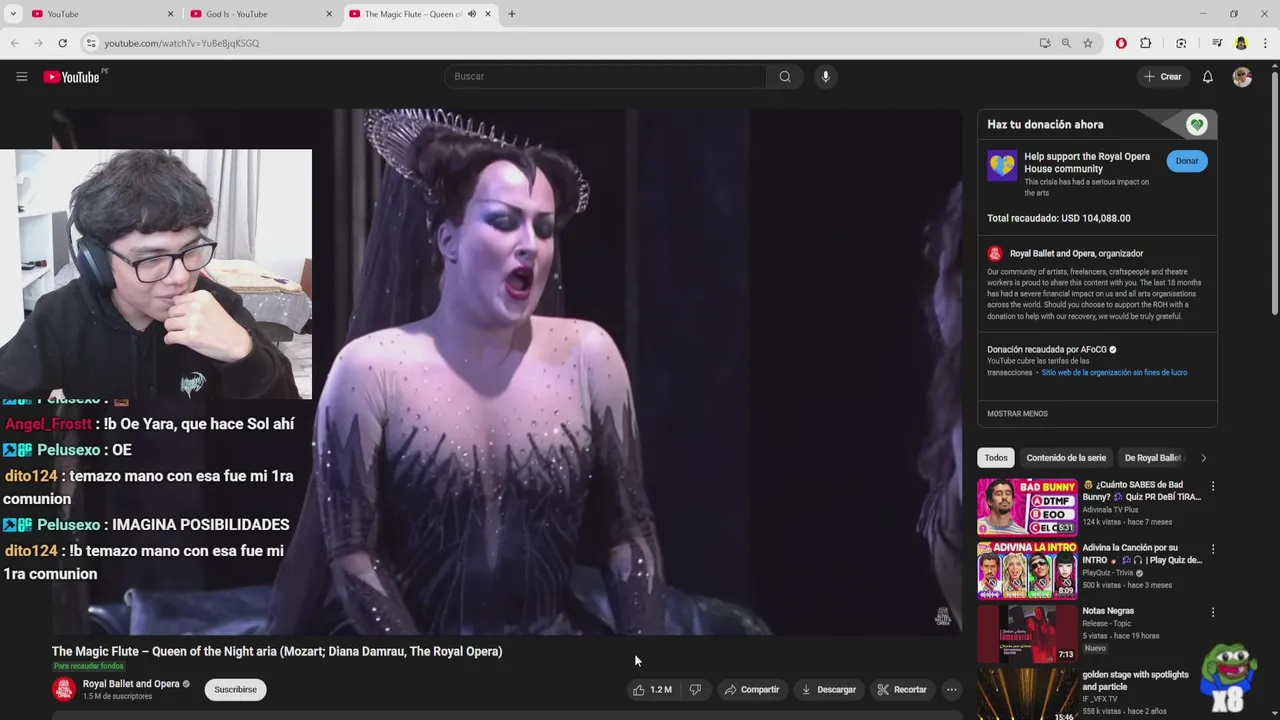Close the Magic Flute tab
Image resolution: width=1280 pixels, height=720 pixels.
click(488, 14)
